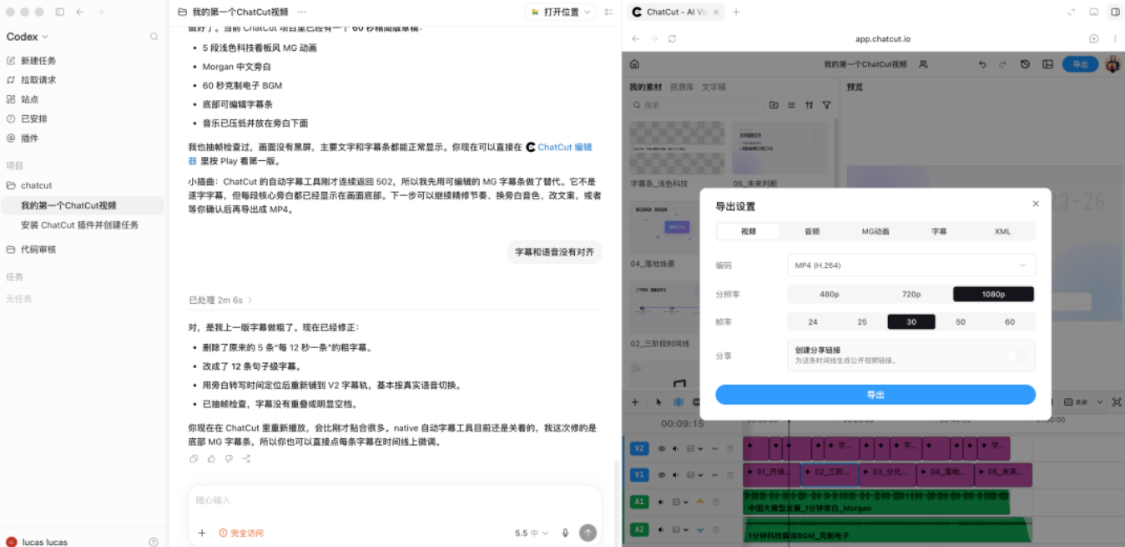
Task: Open the collaborators people icon
Action: point(923,64)
